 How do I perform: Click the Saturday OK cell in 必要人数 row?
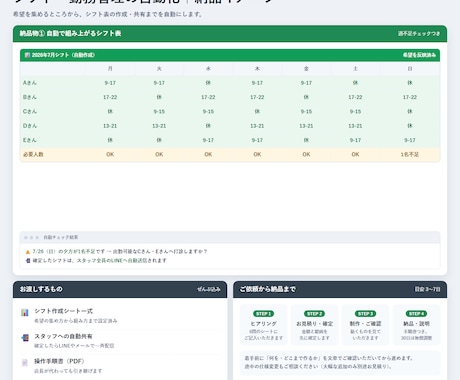coord(355,154)
